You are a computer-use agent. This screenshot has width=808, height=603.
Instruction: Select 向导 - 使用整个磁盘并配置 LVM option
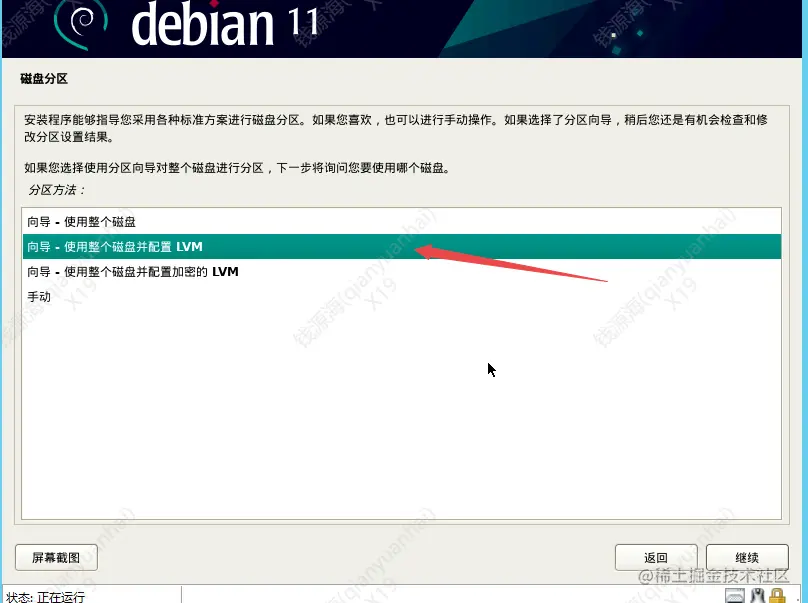click(401, 246)
